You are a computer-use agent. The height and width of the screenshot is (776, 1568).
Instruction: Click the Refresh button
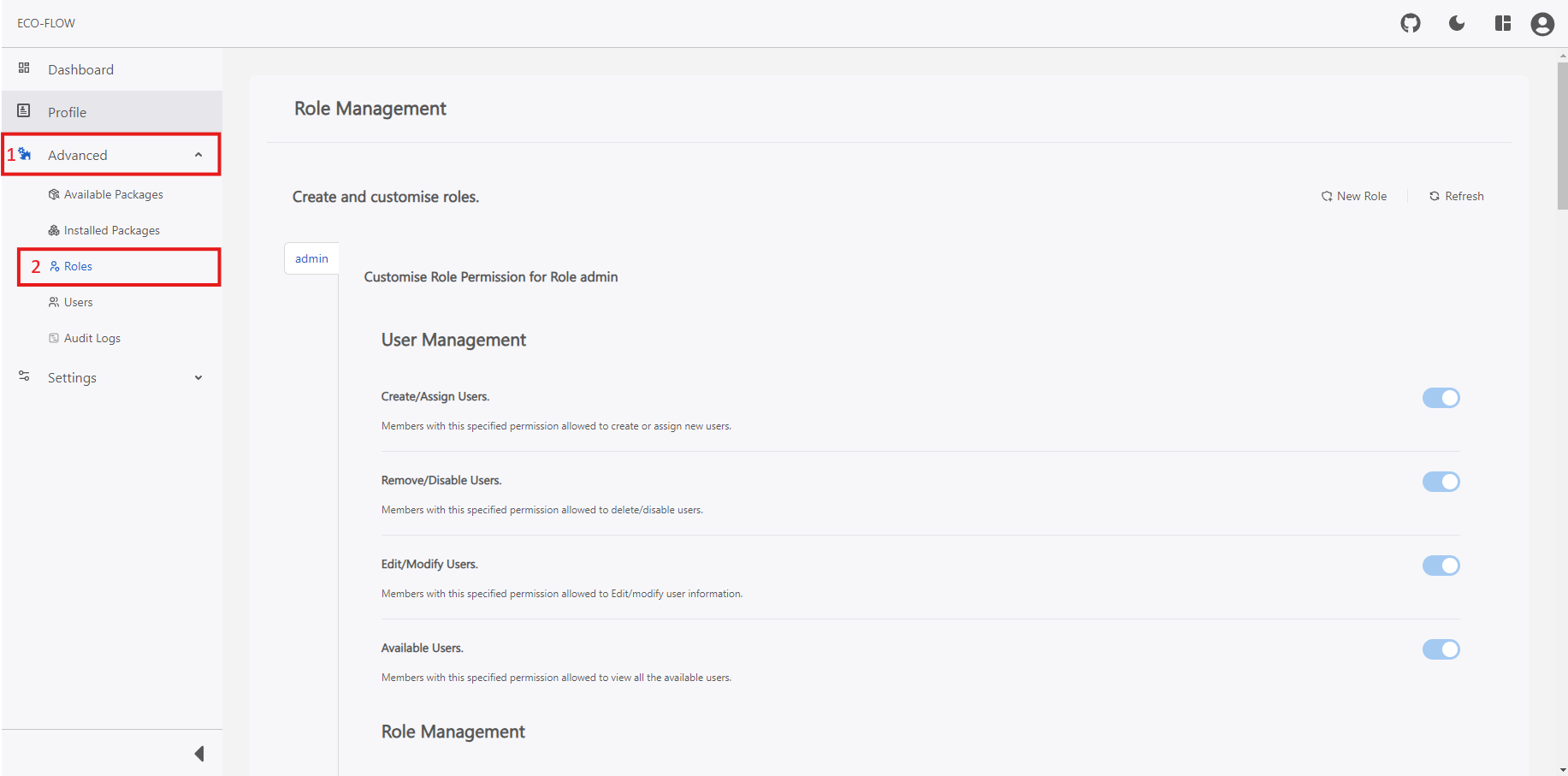(1457, 196)
